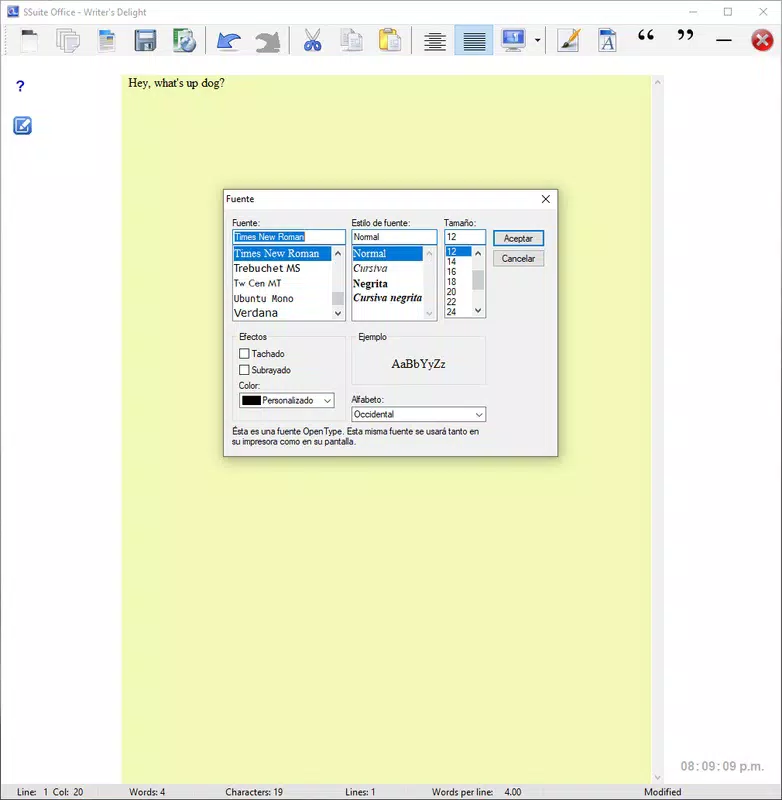Click the globe document export icon
782x800 pixels.
[184, 40]
